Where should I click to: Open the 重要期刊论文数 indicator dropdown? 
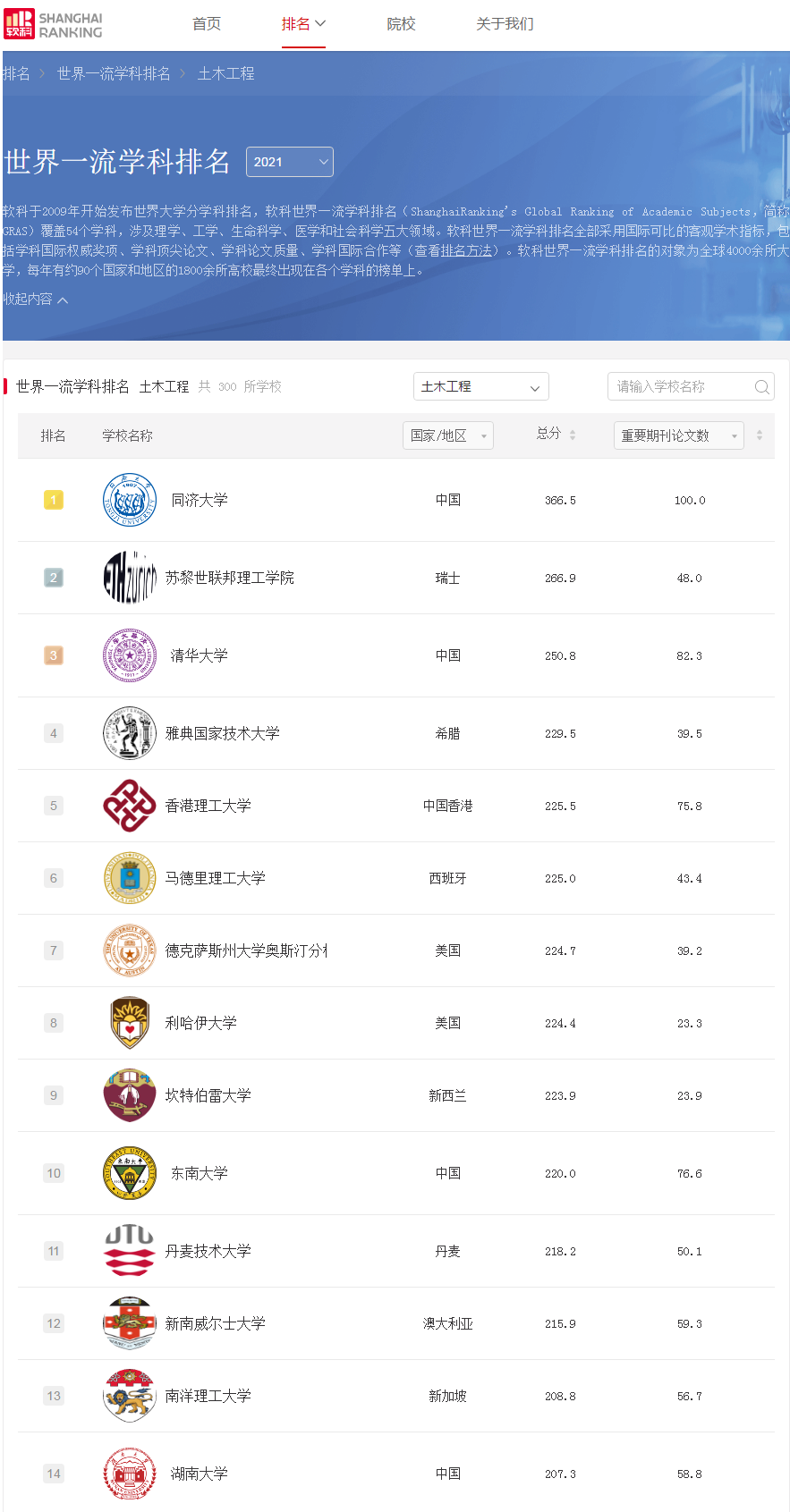(678, 435)
